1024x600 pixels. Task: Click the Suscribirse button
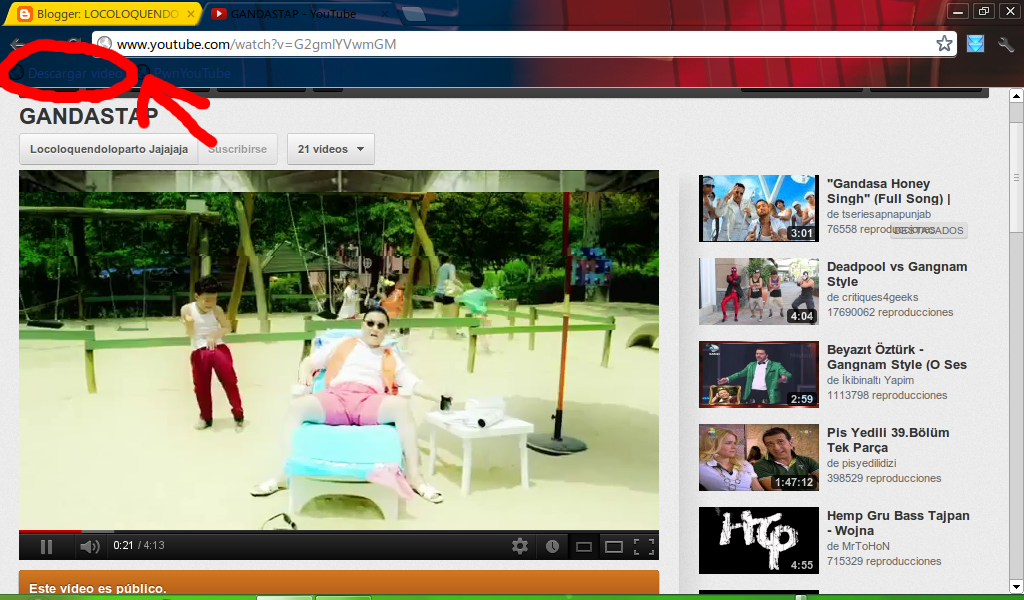(238, 149)
